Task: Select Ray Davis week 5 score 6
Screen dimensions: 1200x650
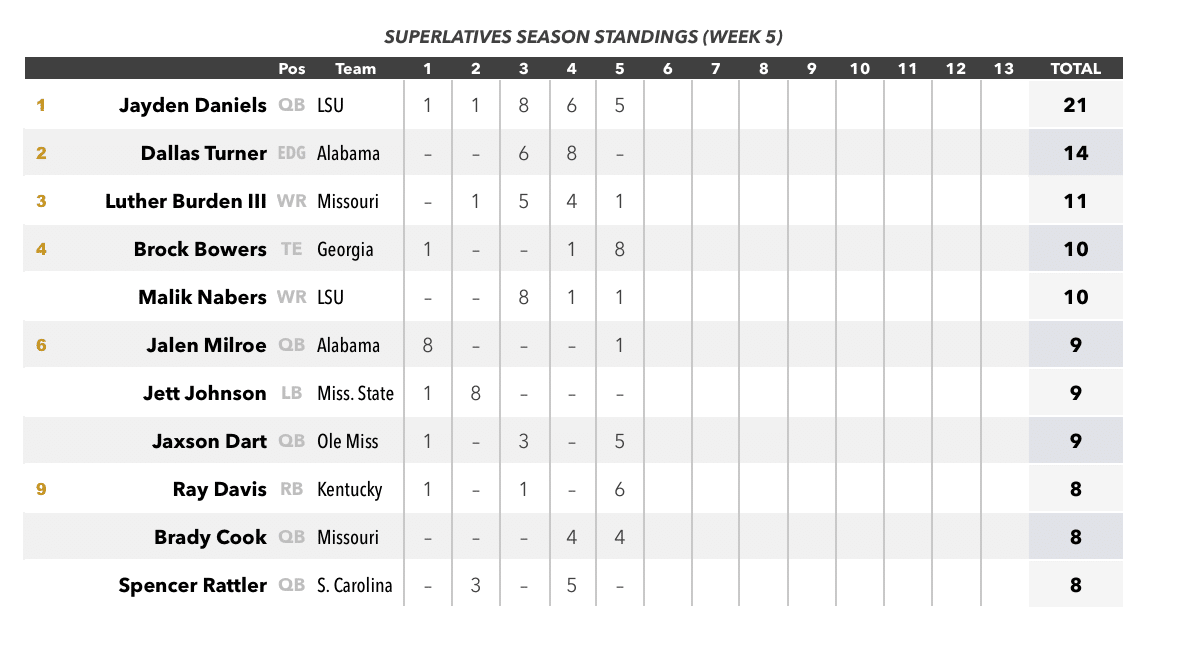Action: [620, 489]
